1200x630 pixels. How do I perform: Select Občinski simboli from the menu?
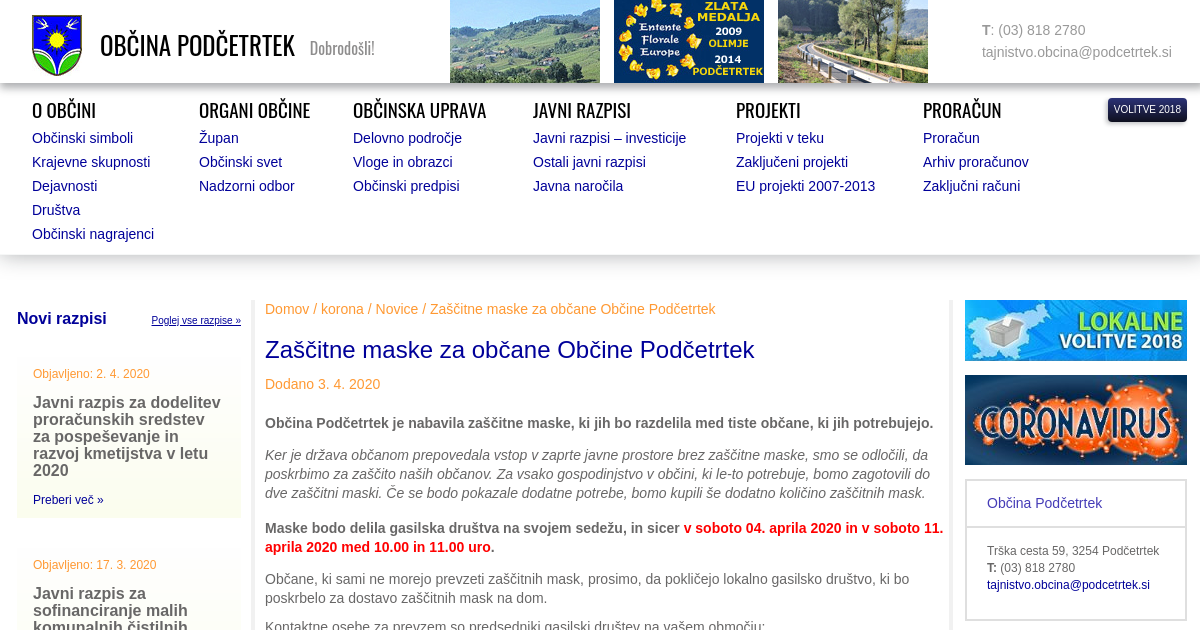[82, 138]
